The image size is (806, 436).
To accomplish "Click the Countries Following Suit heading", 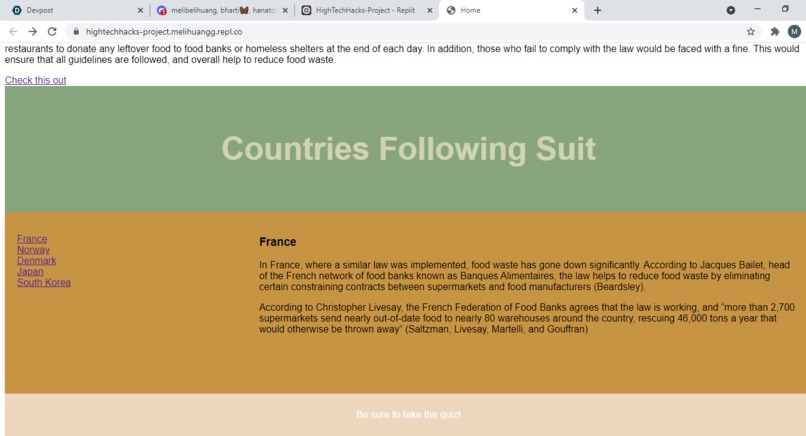I will pos(409,149).
